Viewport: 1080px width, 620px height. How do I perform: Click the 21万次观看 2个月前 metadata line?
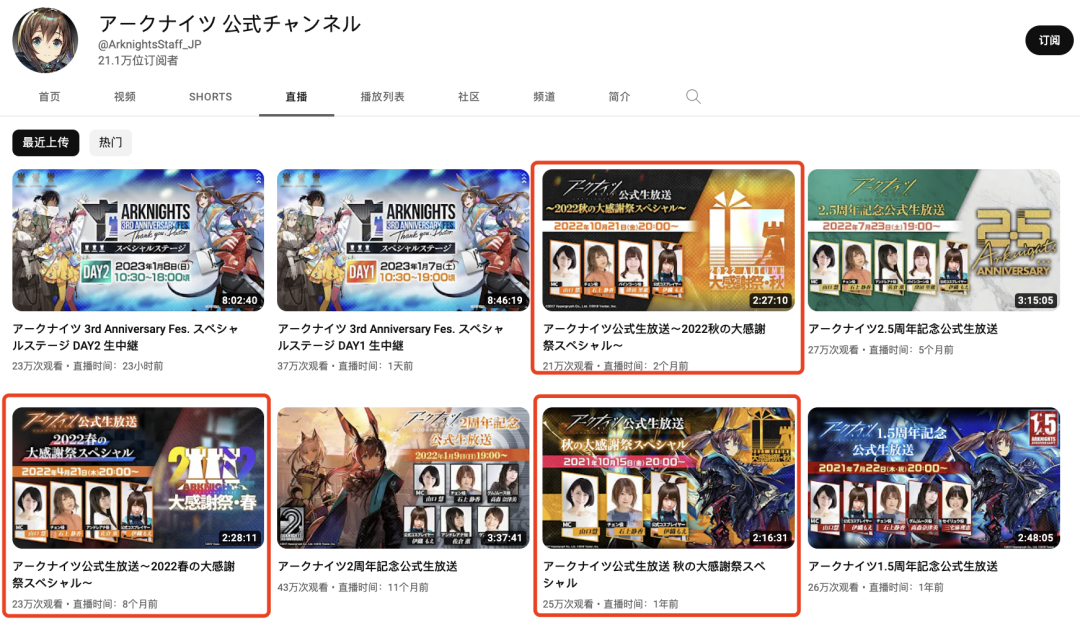click(616, 366)
